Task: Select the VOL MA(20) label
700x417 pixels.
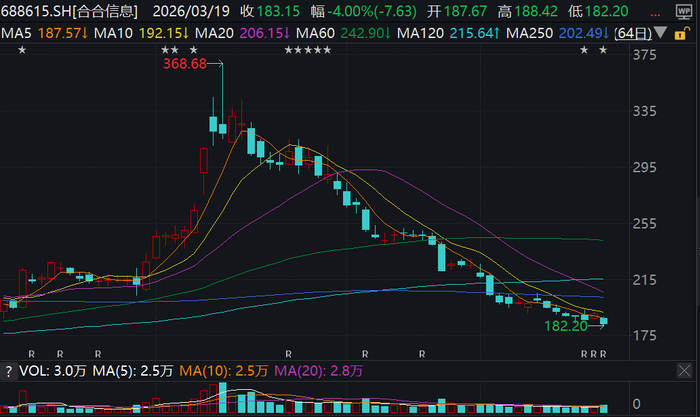Action: point(295,371)
